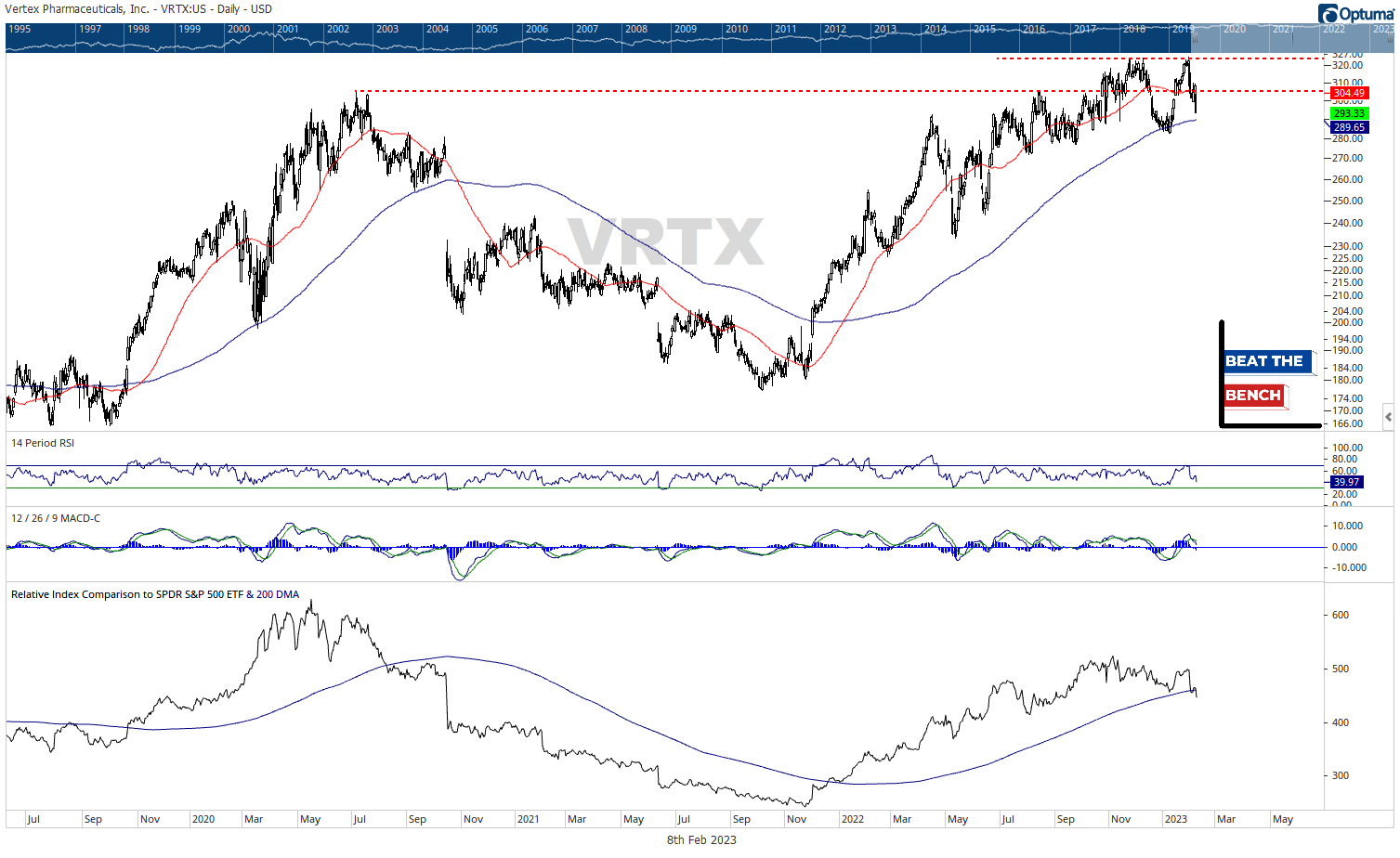Screen dimensions: 1400x858
Task: Click the green 293.33 price tag
Action: pyautogui.click(x=1349, y=113)
